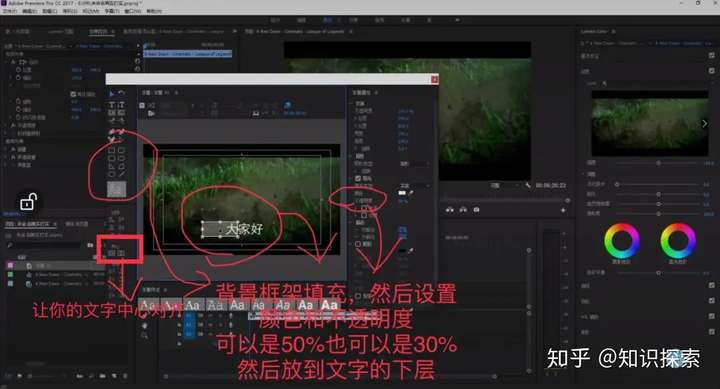Close the title designer window

pos(434,79)
